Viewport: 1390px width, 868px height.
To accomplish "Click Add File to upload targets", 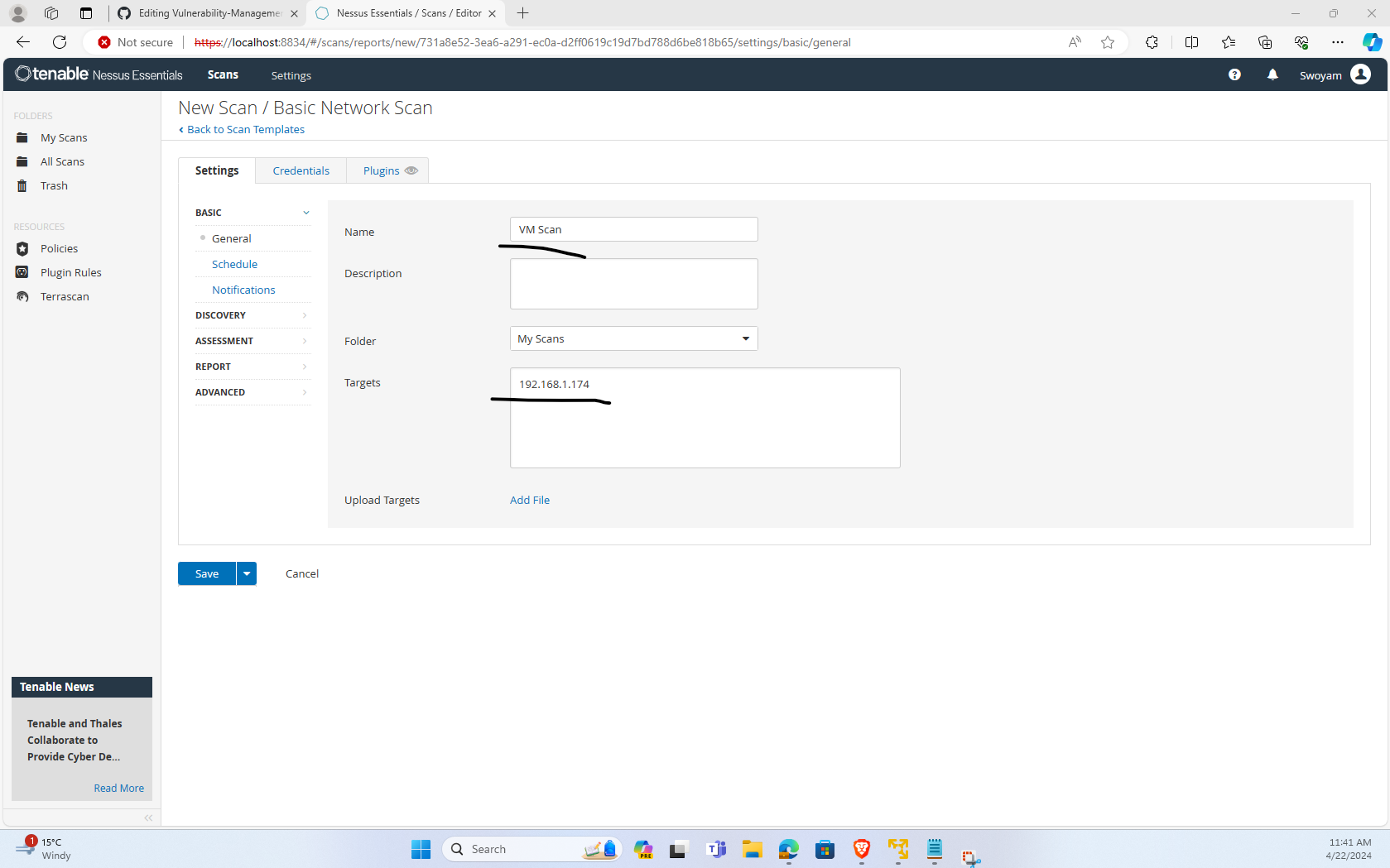I will click(x=529, y=500).
